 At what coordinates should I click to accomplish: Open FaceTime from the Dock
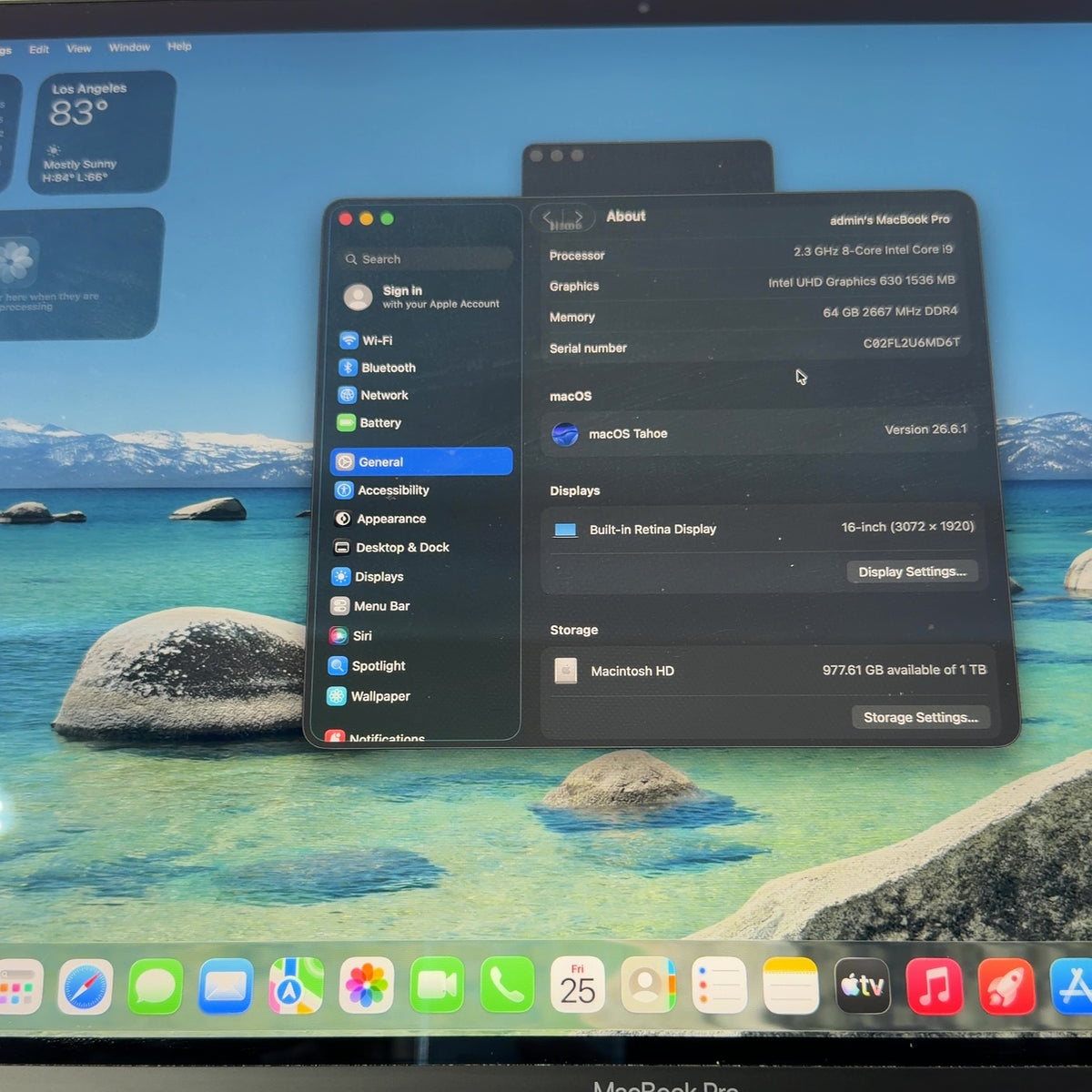click(x=437, y=985)
